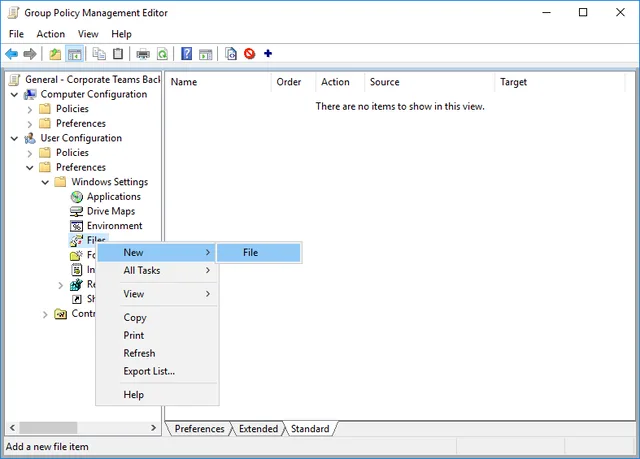
Task: Select the Environment tree item
Action: click(114, 226)
